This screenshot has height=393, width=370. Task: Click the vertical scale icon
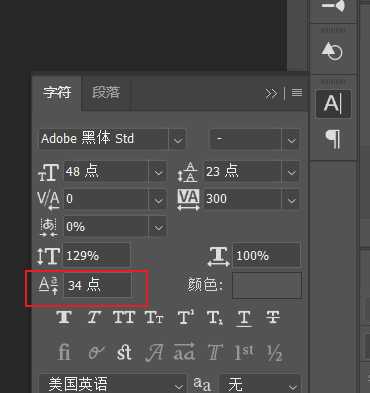(x=49, y=256)
